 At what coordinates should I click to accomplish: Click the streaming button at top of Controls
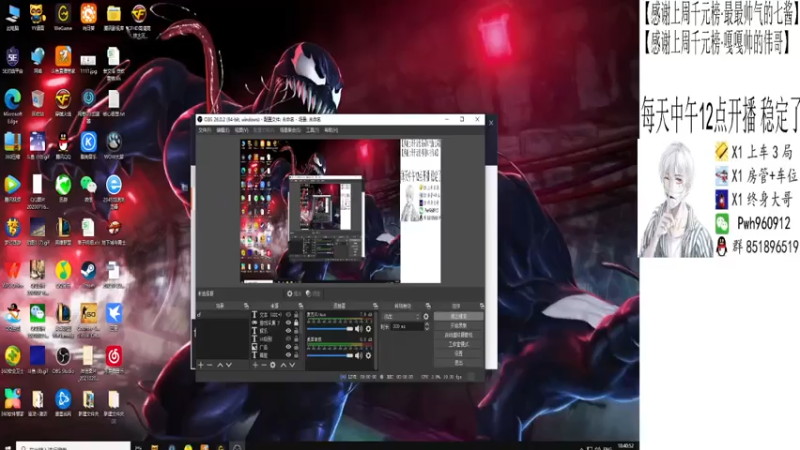click(x=459, y=316)
